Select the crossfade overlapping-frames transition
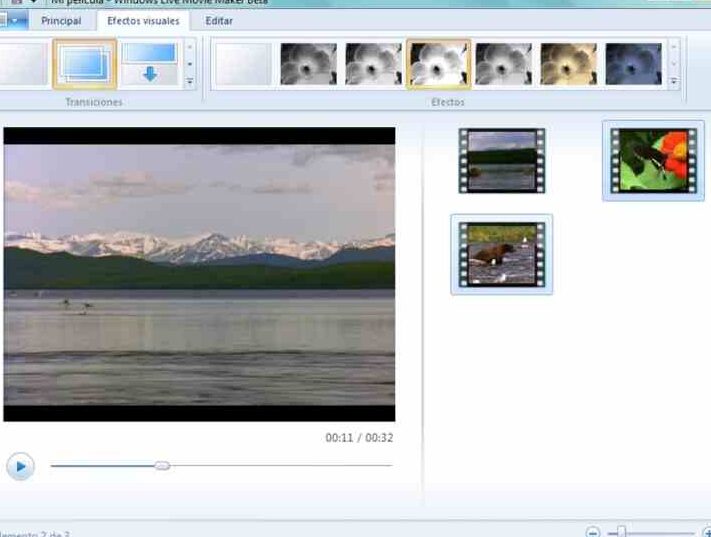Viewport: 711px width, 537px height. tap(85, 64)
